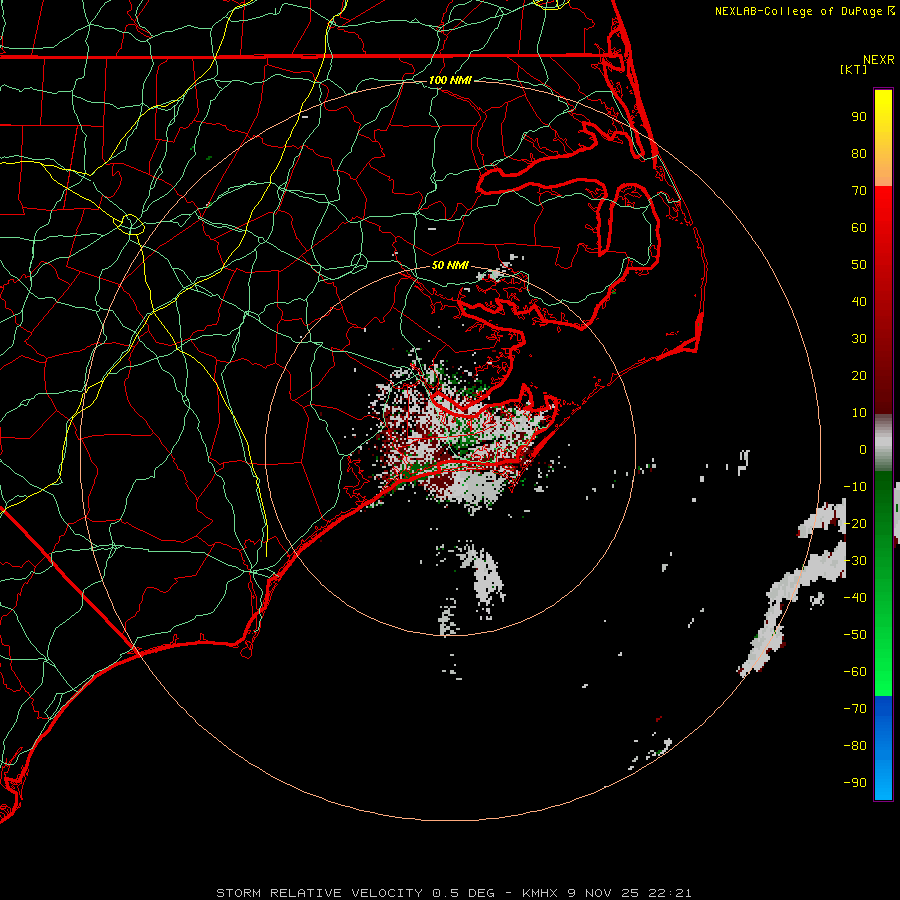This screenshot has width=900, height=900.
Task: Click the 60 knot scale label
Action: (859, 228)
